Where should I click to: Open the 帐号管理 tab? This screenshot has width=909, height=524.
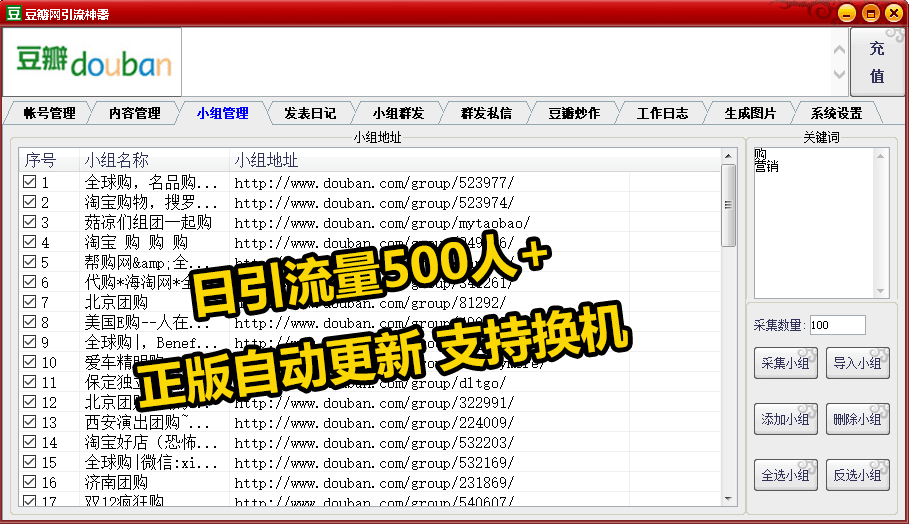49,113
